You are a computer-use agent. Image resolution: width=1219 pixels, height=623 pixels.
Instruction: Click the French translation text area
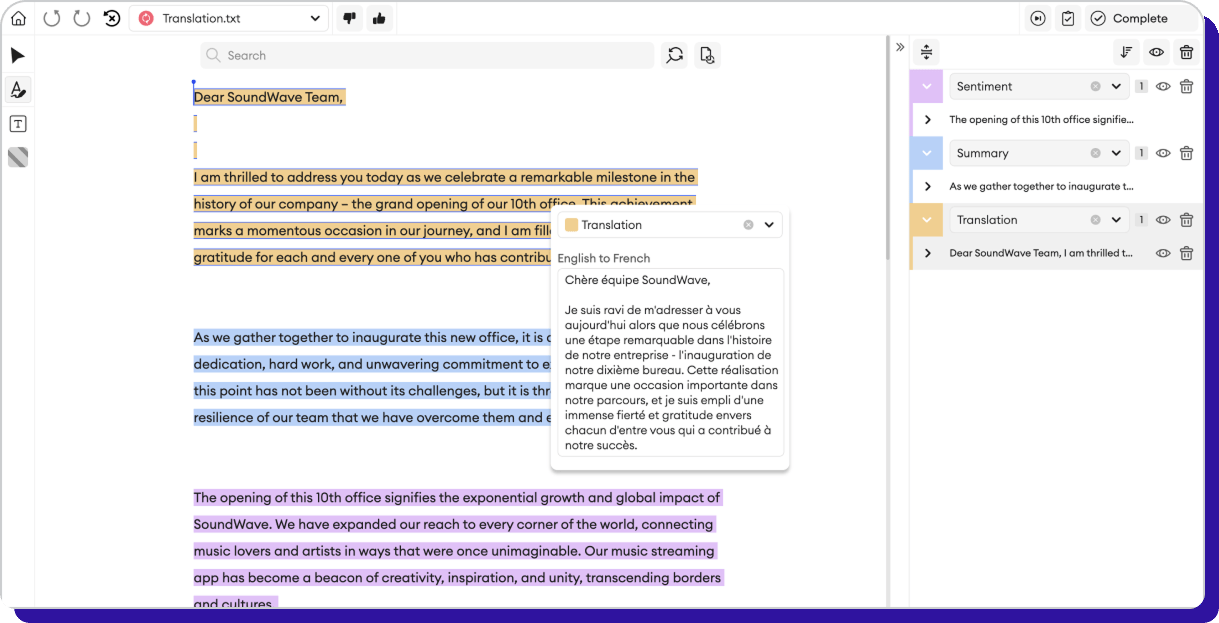(670, 362)
